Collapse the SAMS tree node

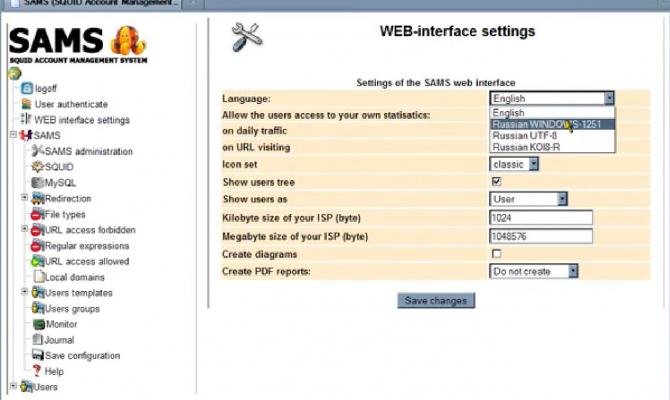click(x=13, y=135)
